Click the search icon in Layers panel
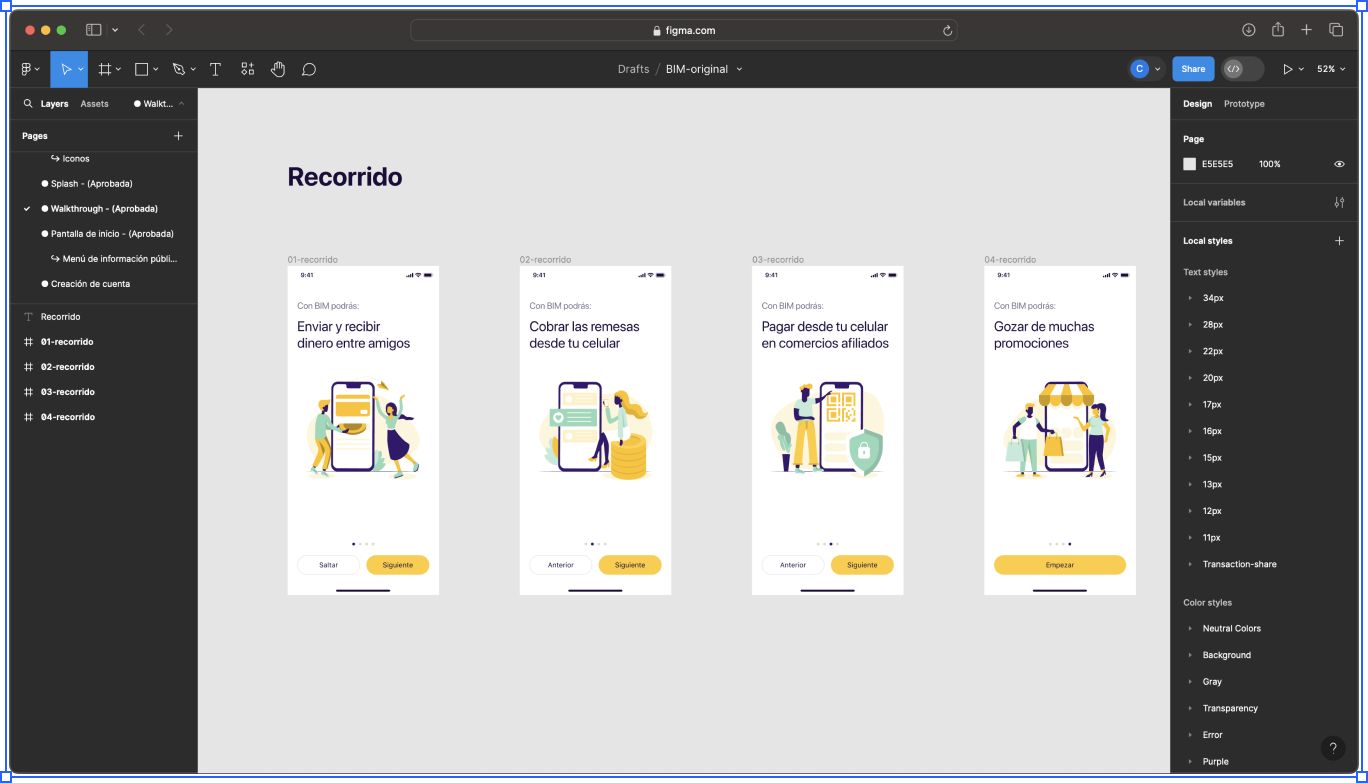1368x783 pixels. point(28,104)
